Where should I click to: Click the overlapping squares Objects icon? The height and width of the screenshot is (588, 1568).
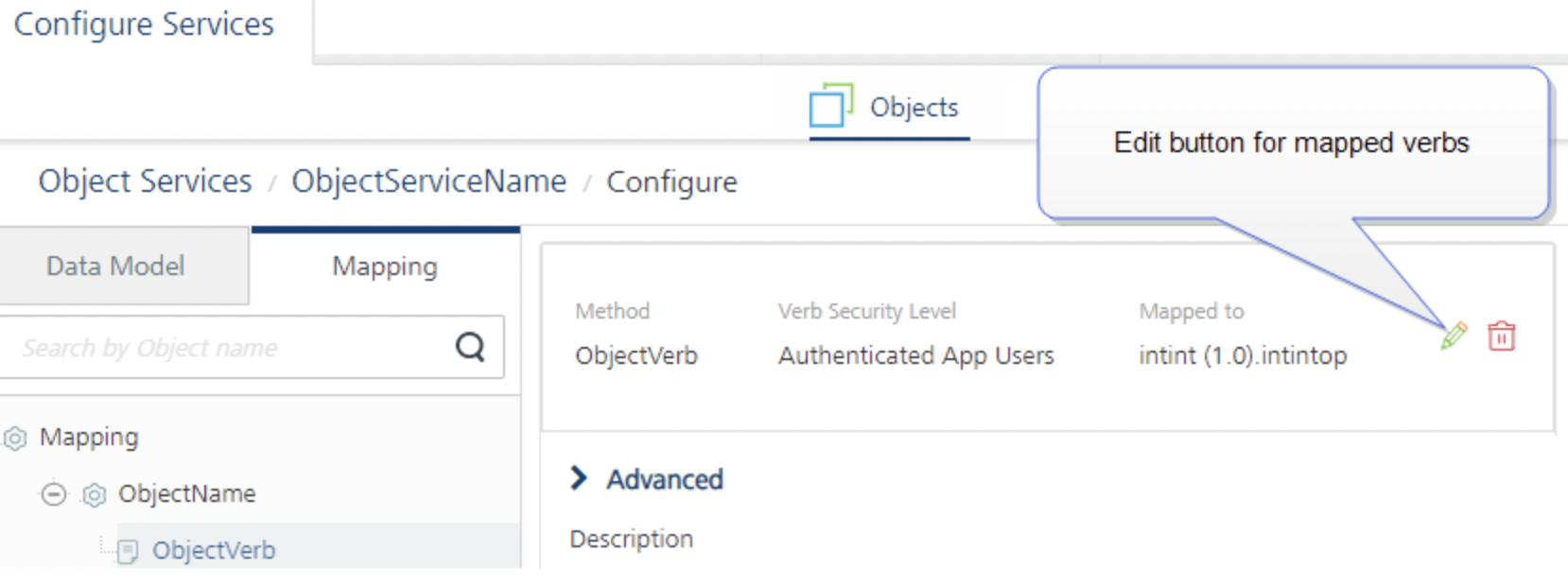pyautogui.click(x=830, y=105)
